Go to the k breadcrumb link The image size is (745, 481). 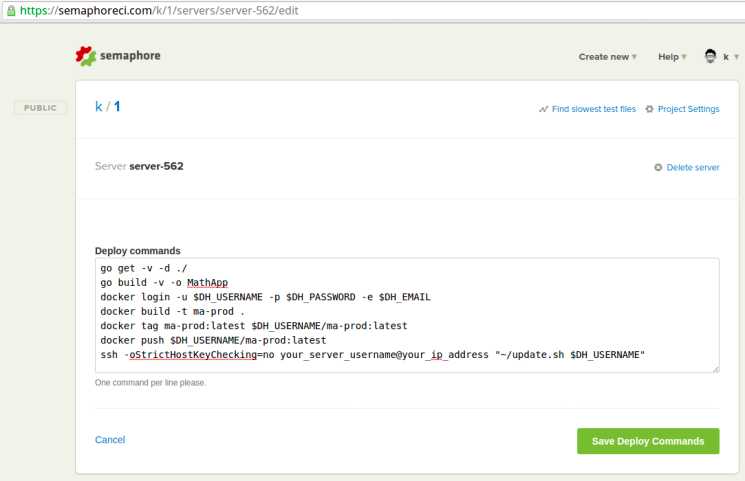pos(99,106)
